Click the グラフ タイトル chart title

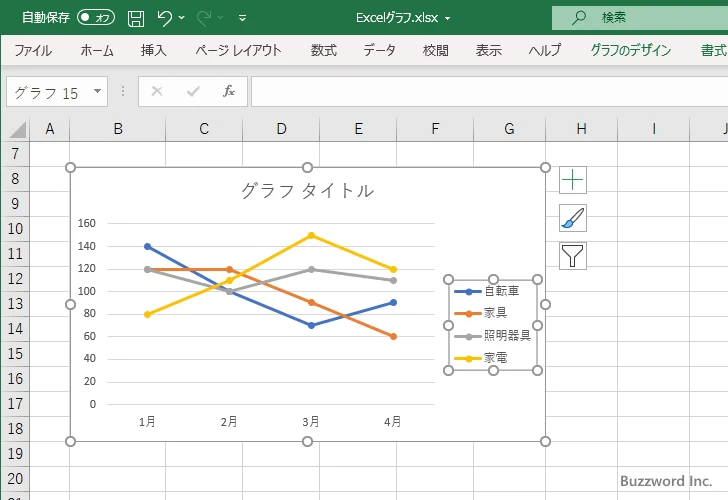point(307,191)
